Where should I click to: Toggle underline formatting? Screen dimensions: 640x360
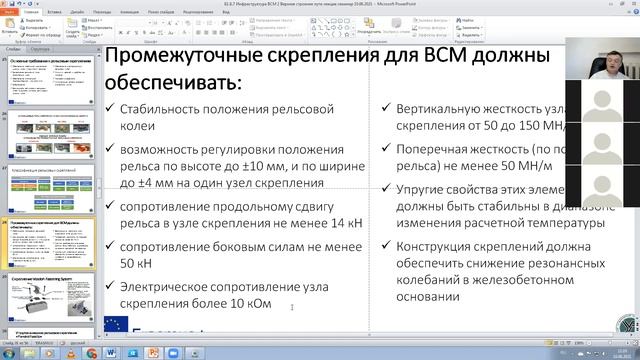pyautogui.click(x=136, y=33)
